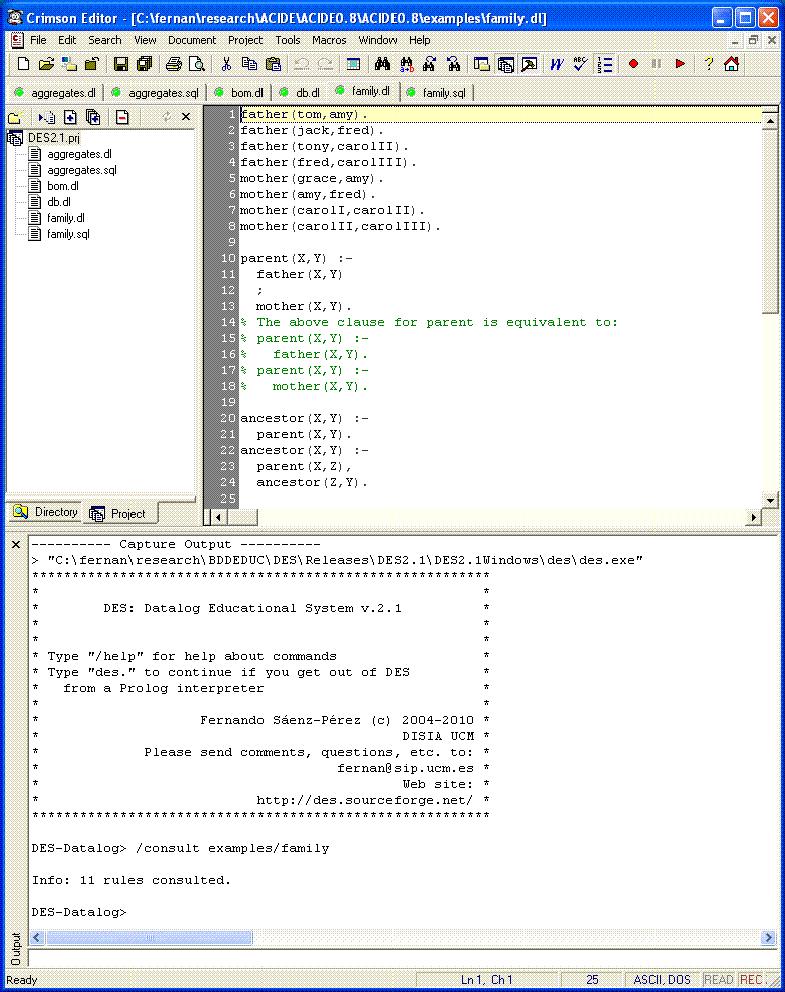Screen dimensions: 785x992
Task: Click the Spell Check ABC icon
Action: [580, 64]
